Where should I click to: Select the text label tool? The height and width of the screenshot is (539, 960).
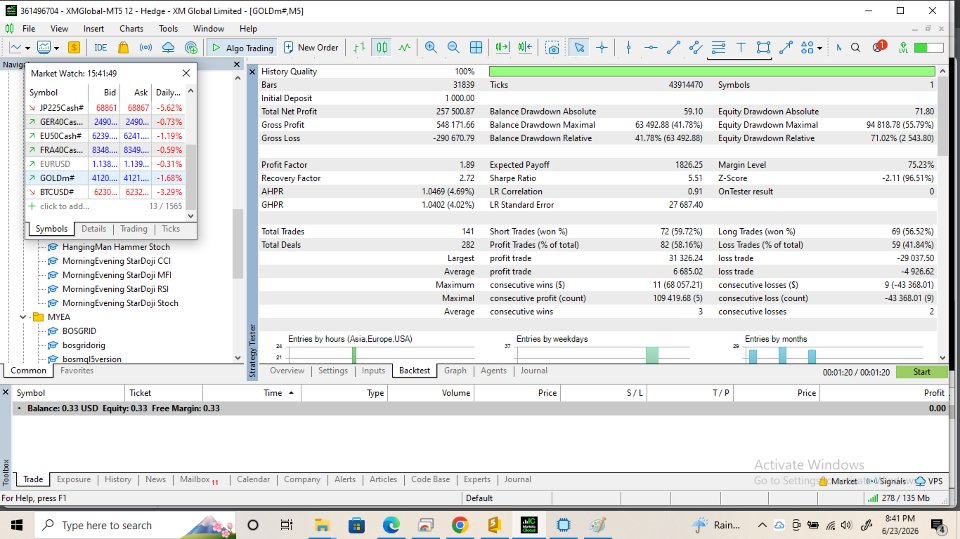click(741, 48)
